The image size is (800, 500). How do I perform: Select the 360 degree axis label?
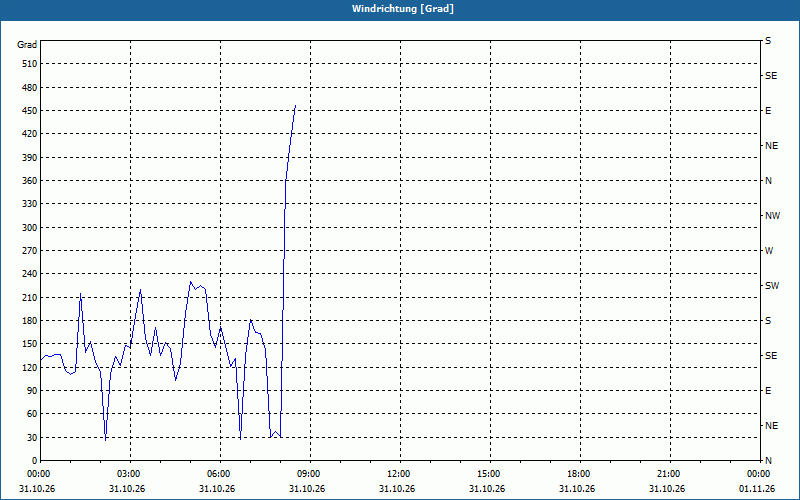click(30, 181)
